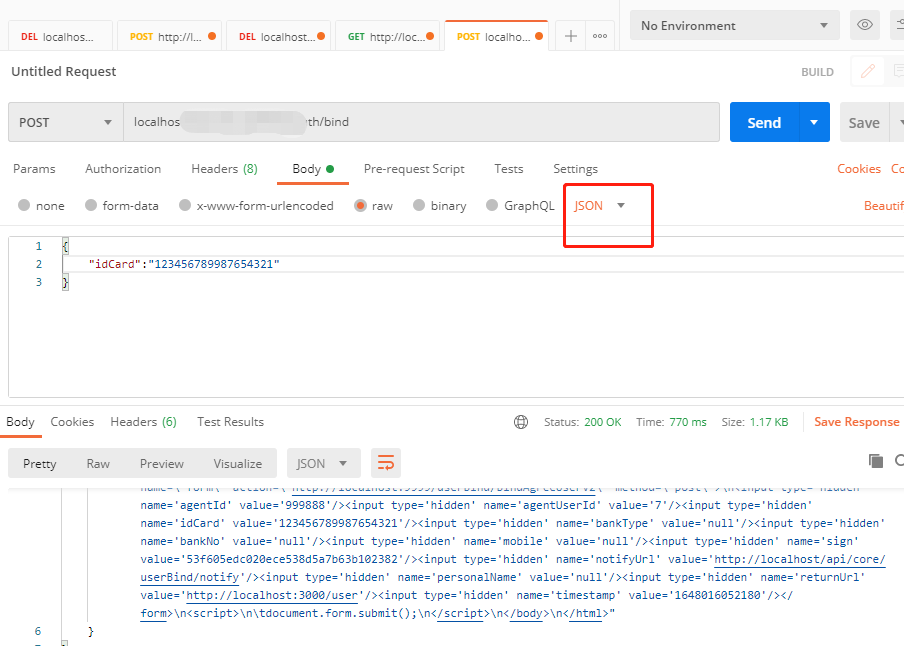
Task: Open the POST method dropdown
Action: click(x=65, y=121)
